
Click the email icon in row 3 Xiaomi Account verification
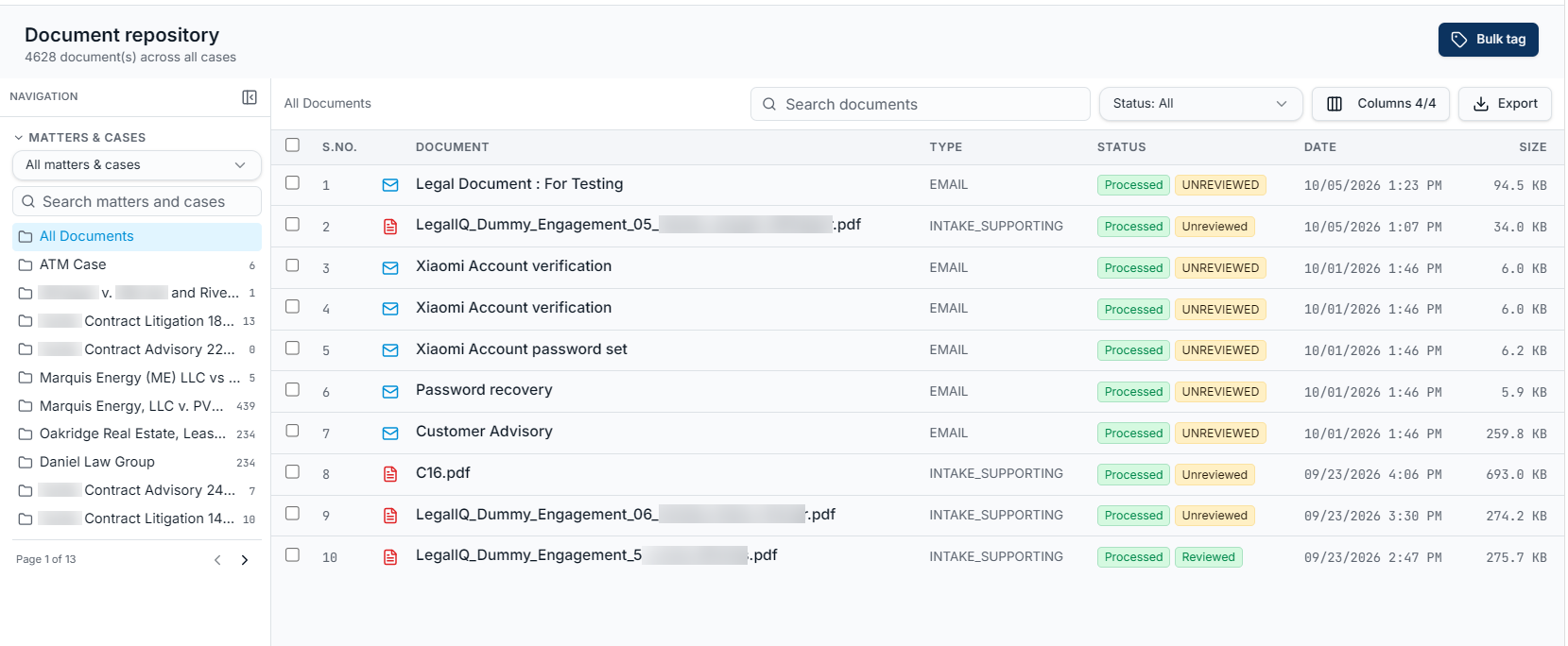(390, 268)
